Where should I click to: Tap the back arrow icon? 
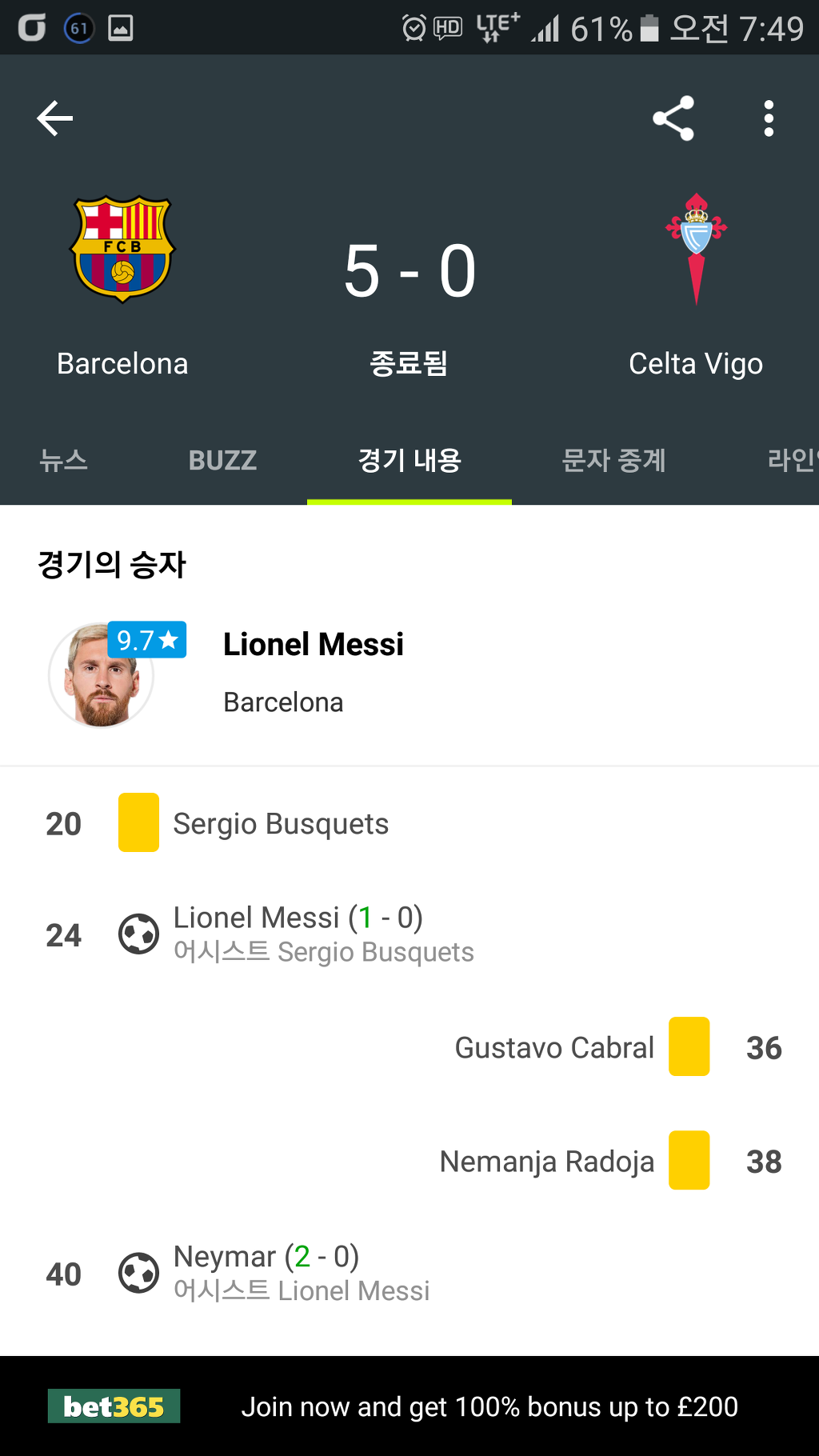coord(55,118)
